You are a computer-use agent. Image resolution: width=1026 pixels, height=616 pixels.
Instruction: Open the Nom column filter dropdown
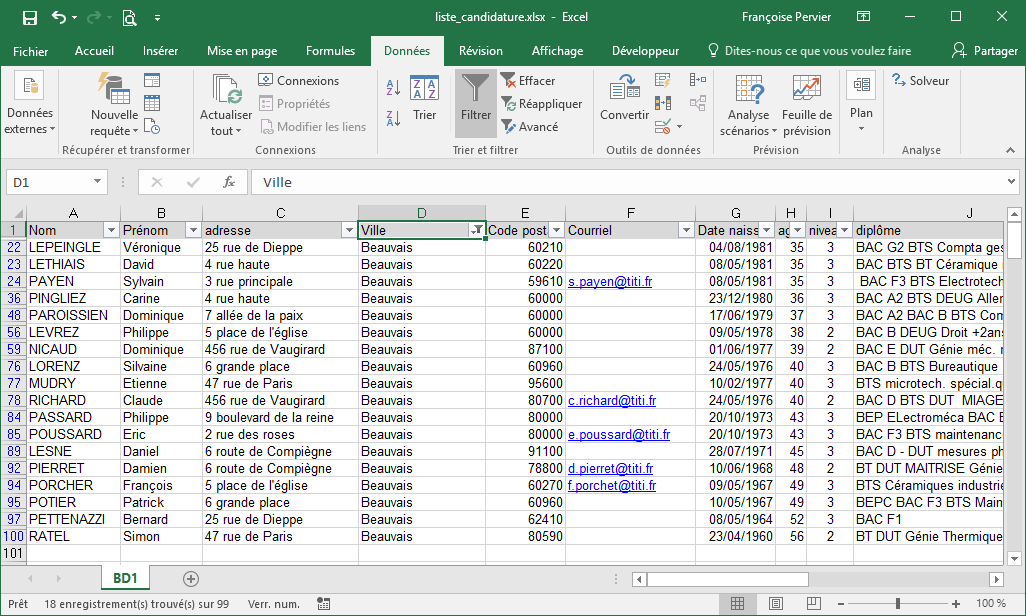click(x=111, y=230)
